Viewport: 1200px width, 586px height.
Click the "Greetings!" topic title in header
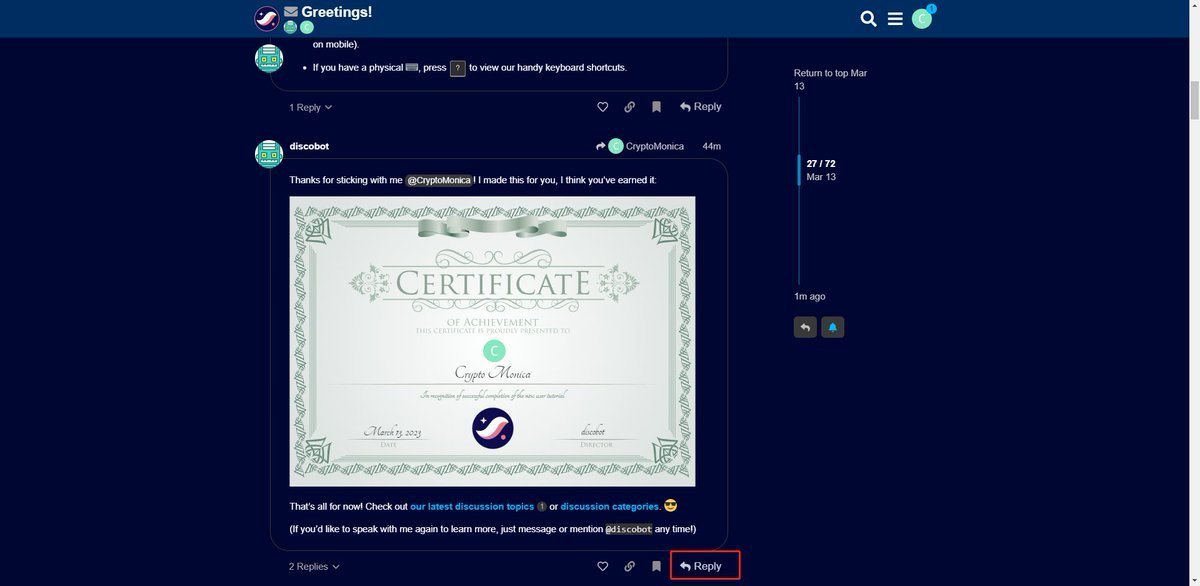336,12
